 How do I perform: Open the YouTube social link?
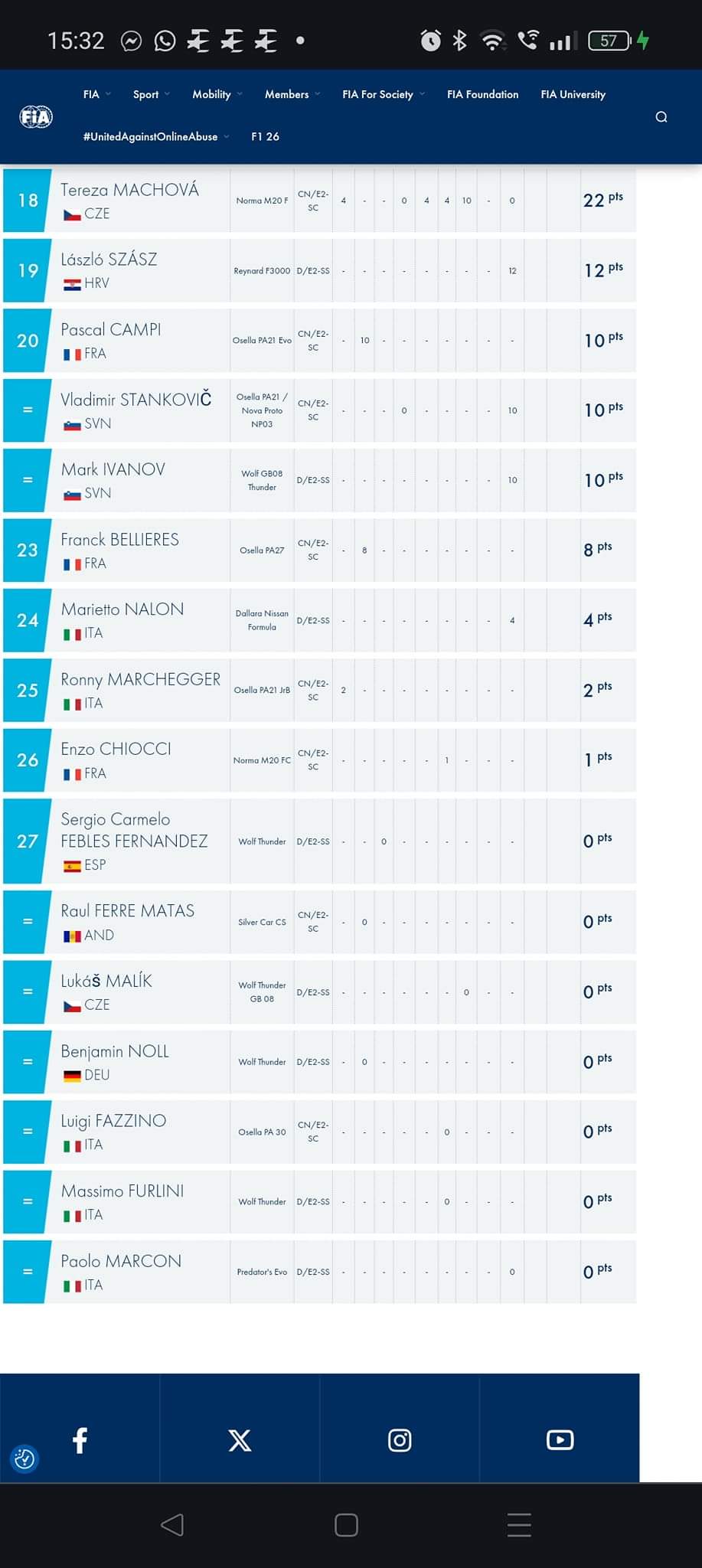pos(560,1440)
